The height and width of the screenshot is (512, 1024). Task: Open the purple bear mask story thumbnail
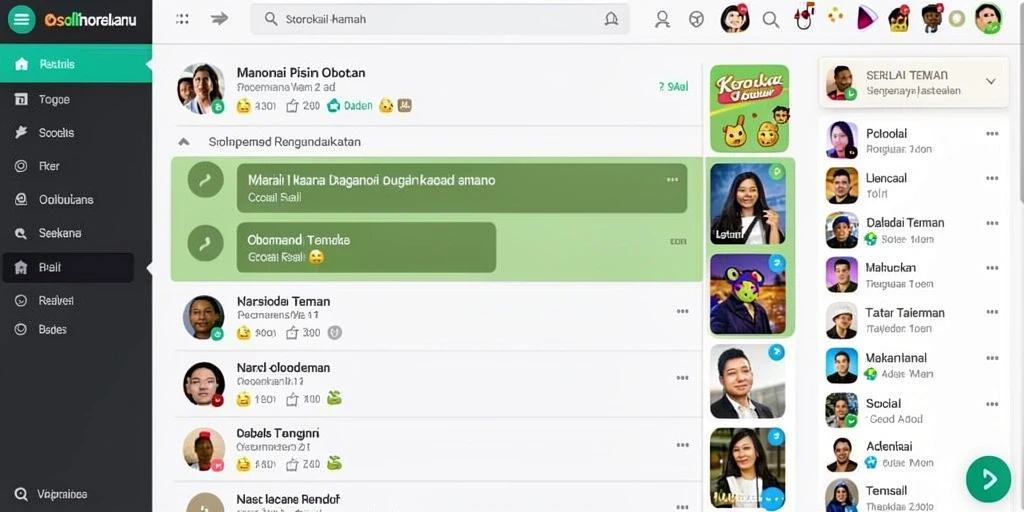[748, 294]
